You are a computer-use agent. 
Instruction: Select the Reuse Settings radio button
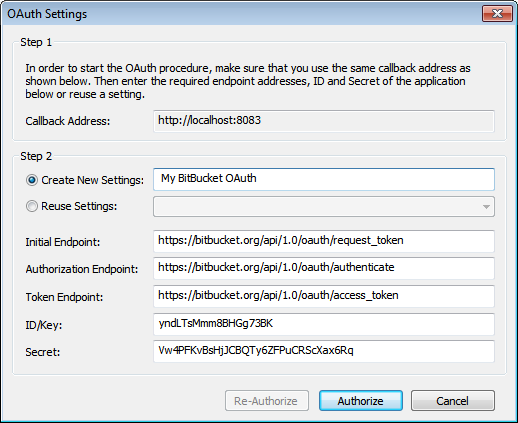(x=32, y=206)
